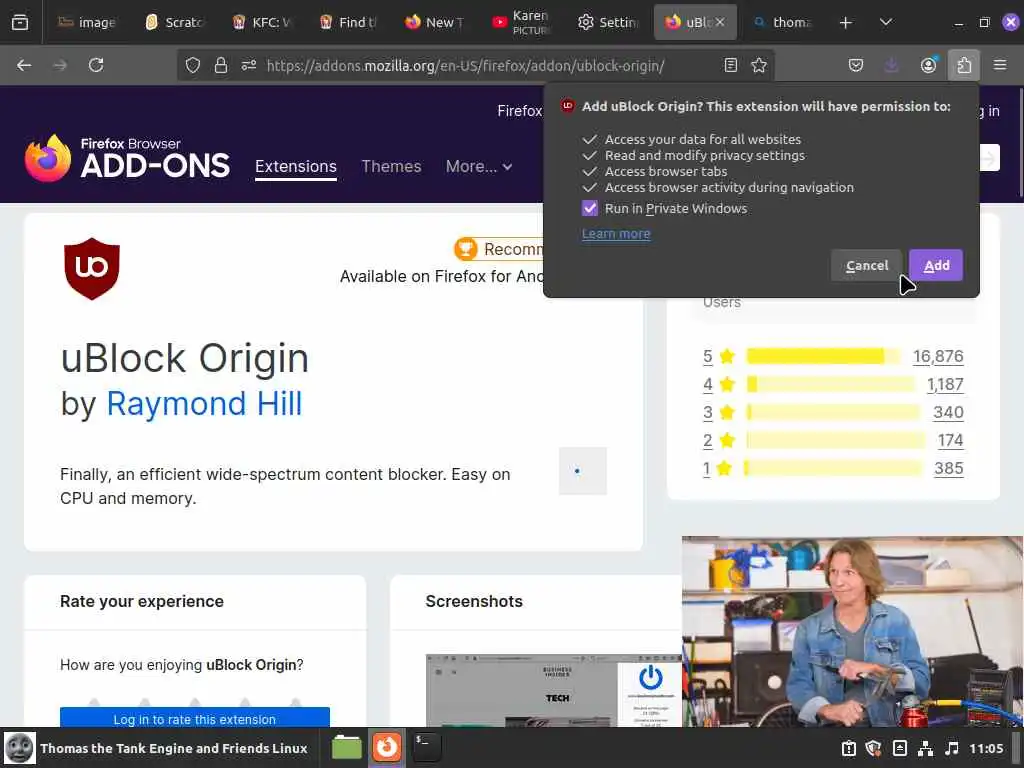Image resolution: width=1024 pixels, height=768 pixels.
Task: Open Firefox account icon
Action: pyautogui.click(x=928, y=65)
